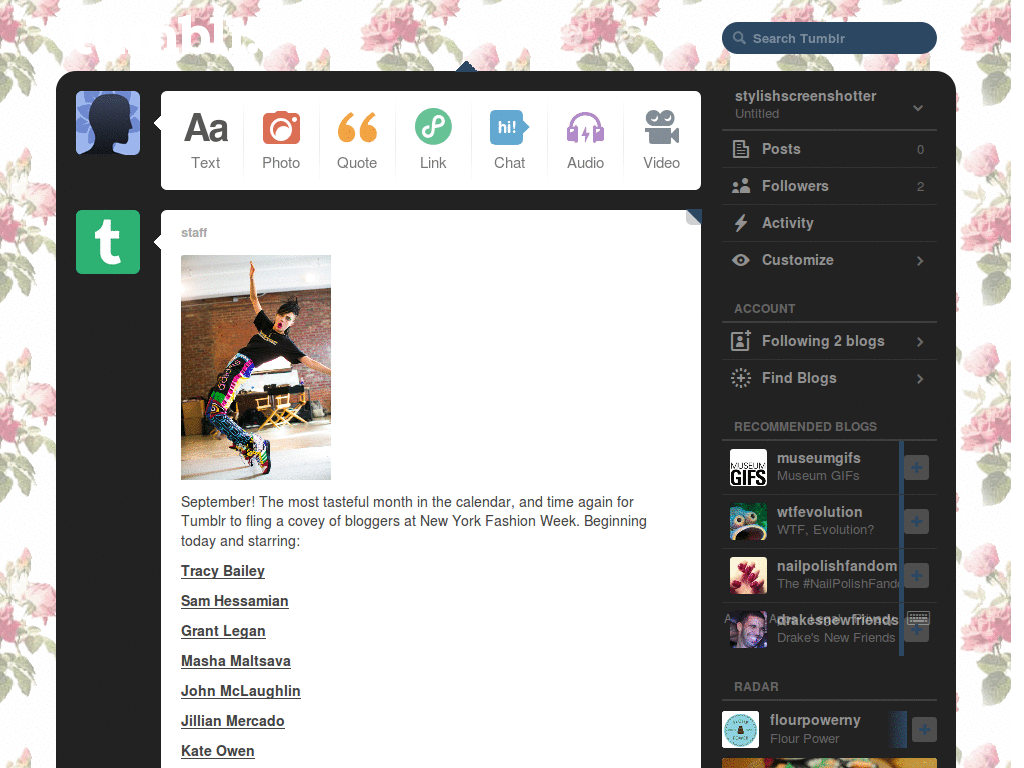Screen dimensions: 1024x768
Task: Open the wtfevolution blog thumbnail
Action: click(x=748, y=521)
